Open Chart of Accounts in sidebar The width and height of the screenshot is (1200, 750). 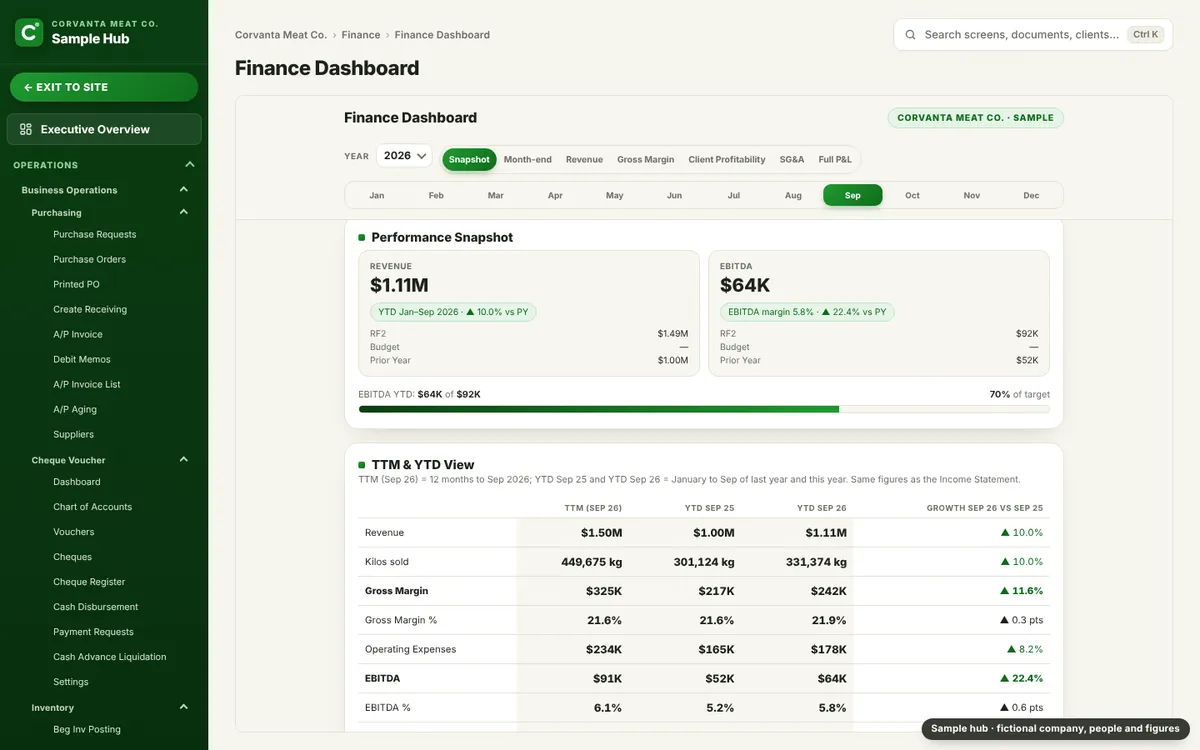pyautogui.click(x=92, y=507)
